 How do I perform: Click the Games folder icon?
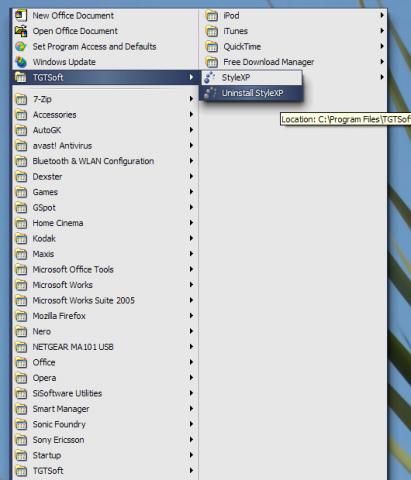click(x=21, y=192)
